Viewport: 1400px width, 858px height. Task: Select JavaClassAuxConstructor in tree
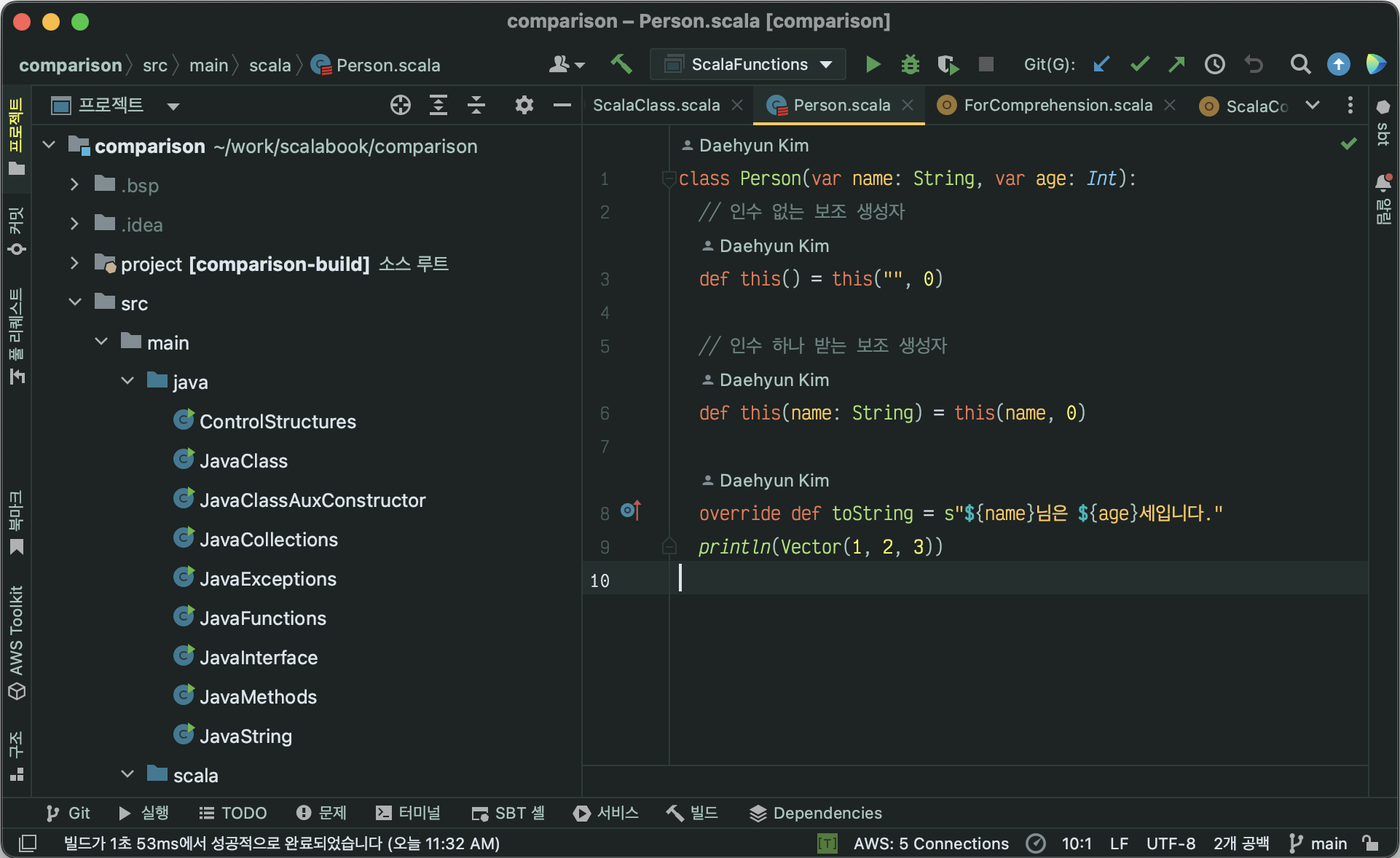pos(312,500)
